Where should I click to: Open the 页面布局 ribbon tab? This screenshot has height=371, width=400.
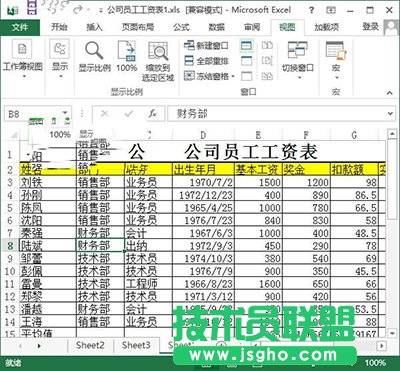pyautogui.click(x=137, y=27)
